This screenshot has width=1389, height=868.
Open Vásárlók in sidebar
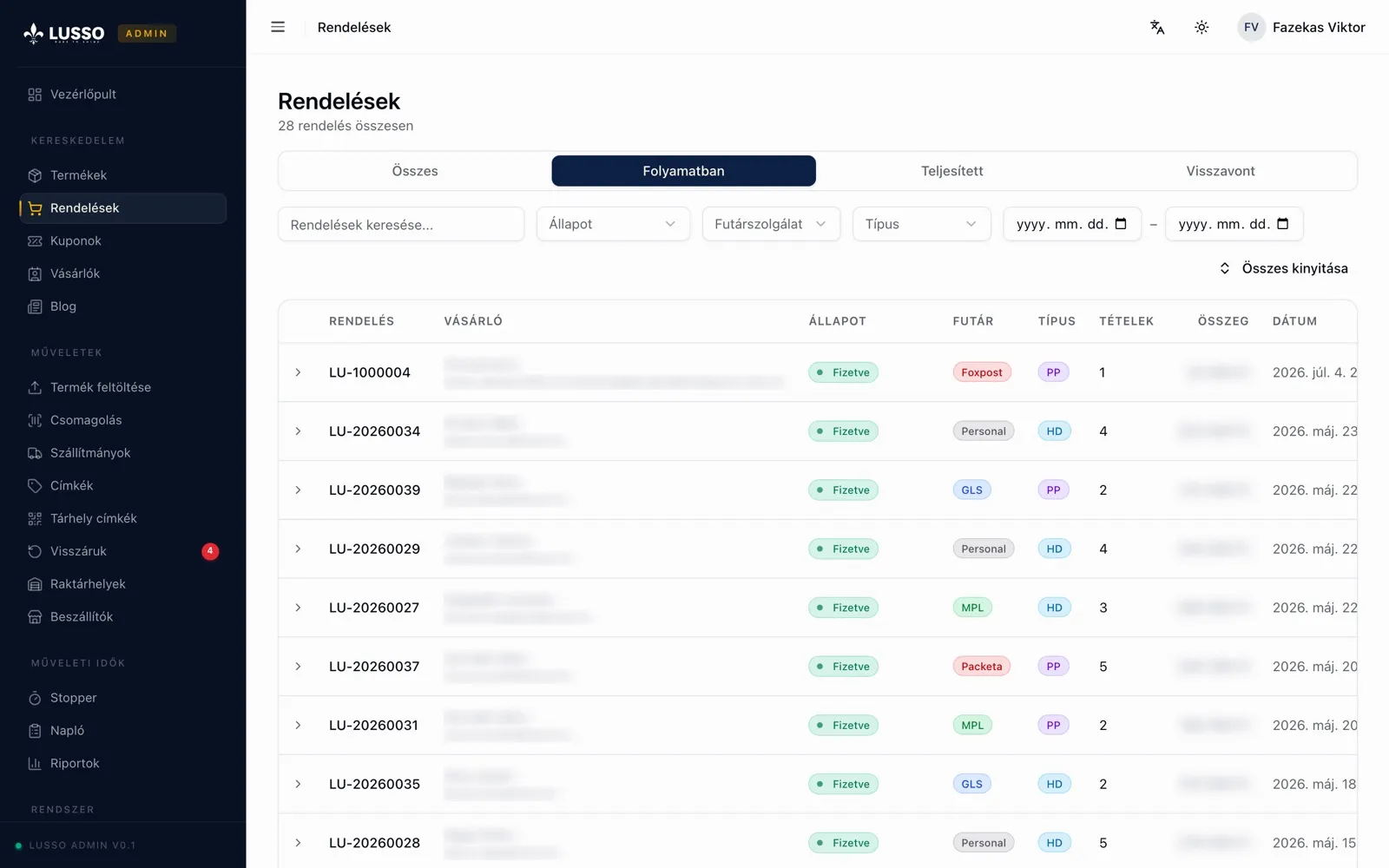122,273
